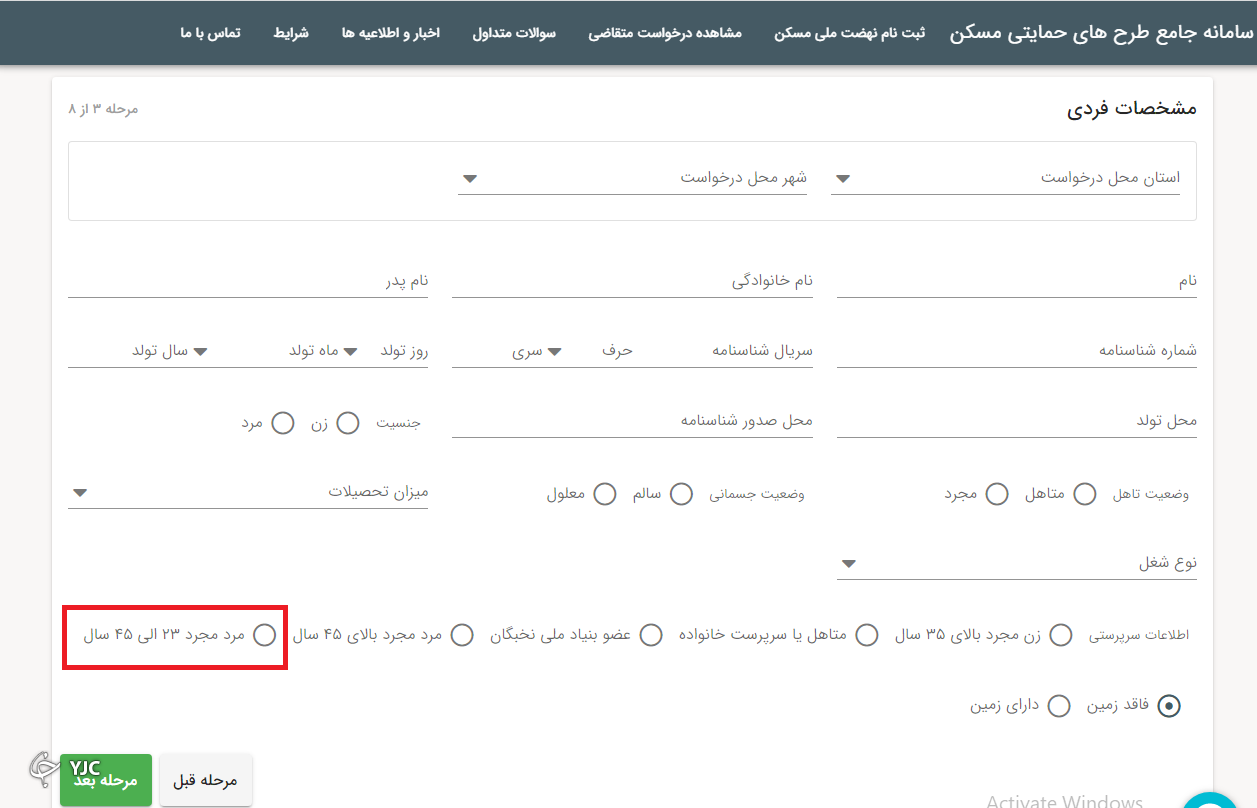
Task: Click the مرحله بعد next step button
Action: (x=105, y=780)
